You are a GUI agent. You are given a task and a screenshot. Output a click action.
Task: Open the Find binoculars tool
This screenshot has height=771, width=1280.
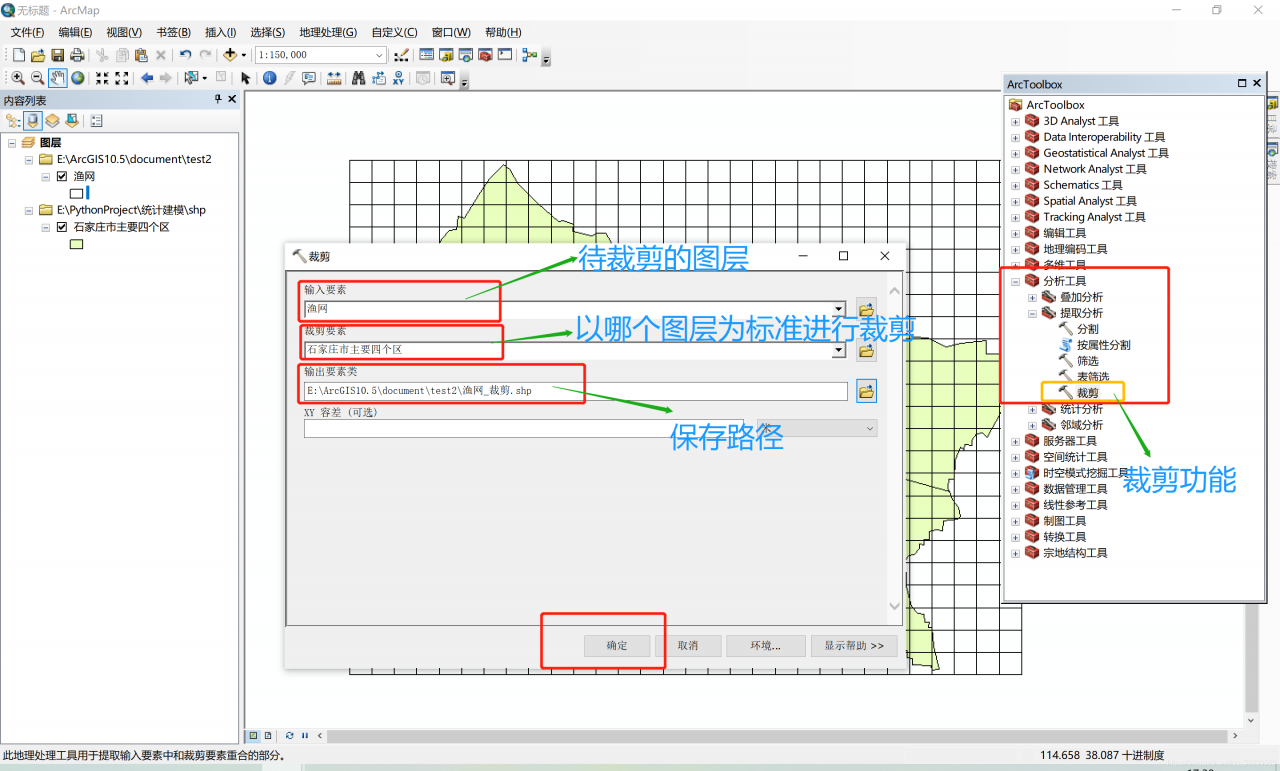(358, 78)
